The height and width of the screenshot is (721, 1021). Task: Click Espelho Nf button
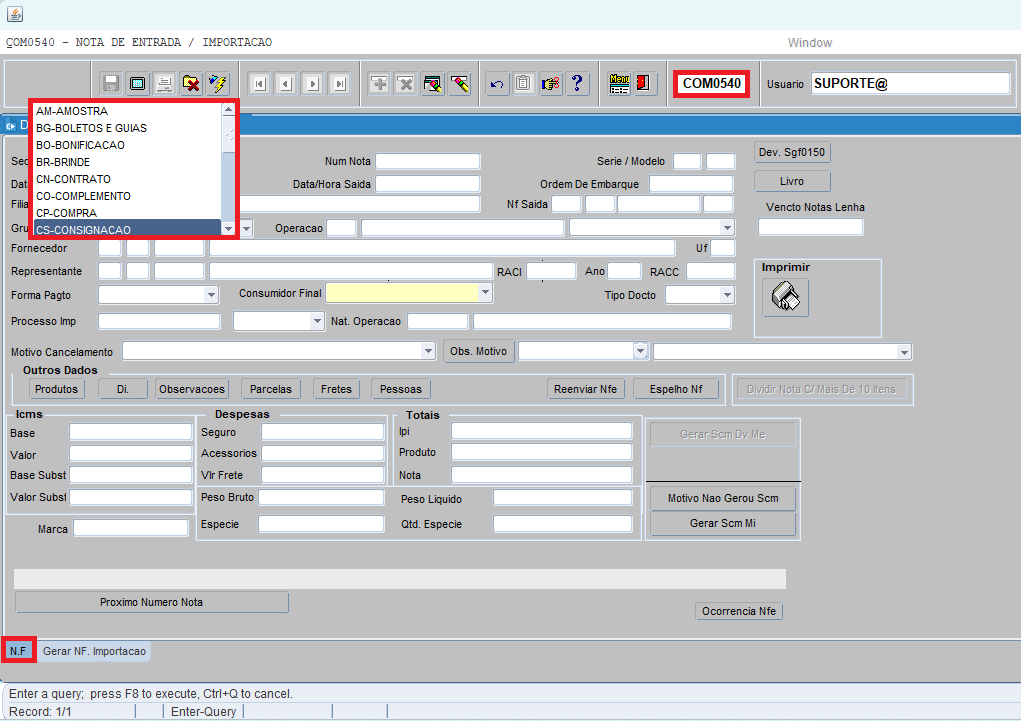[676, 389]
